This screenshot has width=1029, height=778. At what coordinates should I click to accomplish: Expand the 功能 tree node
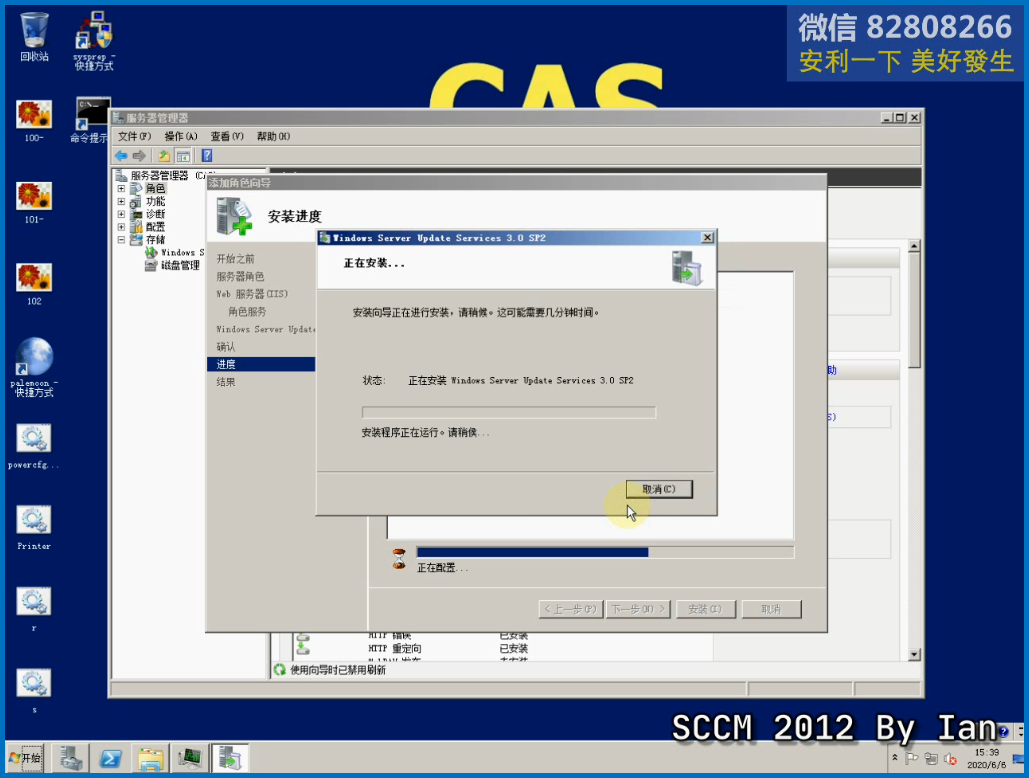point(121,201)
